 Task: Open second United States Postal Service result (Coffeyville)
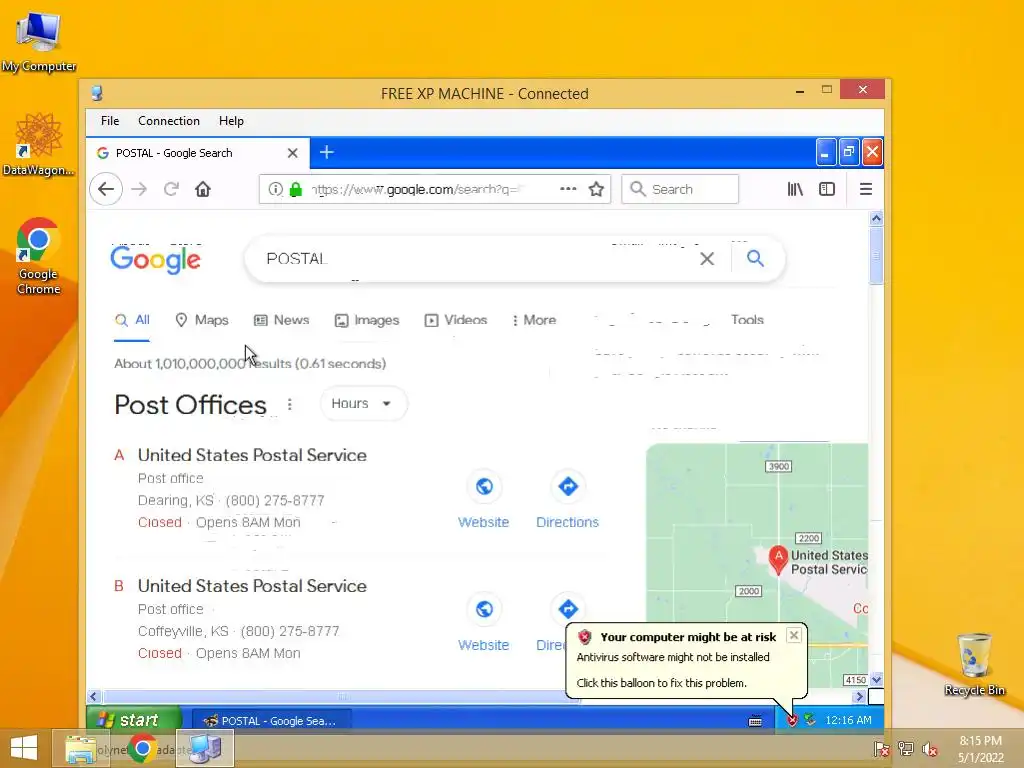252,586
